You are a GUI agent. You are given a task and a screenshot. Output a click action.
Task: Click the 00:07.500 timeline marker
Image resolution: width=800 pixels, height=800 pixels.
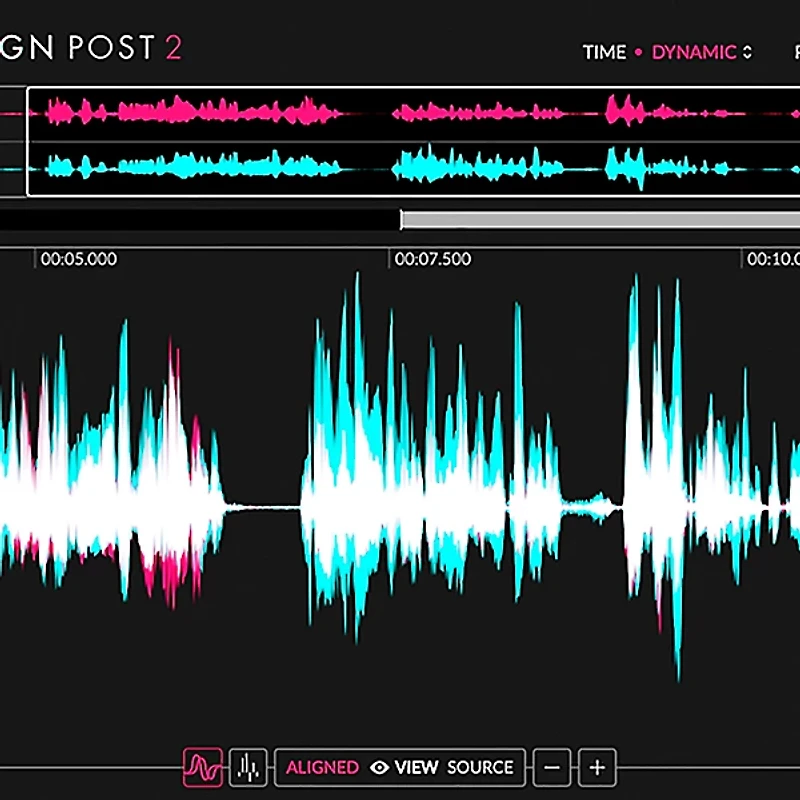pyautogui.click(x=432, y=259)
